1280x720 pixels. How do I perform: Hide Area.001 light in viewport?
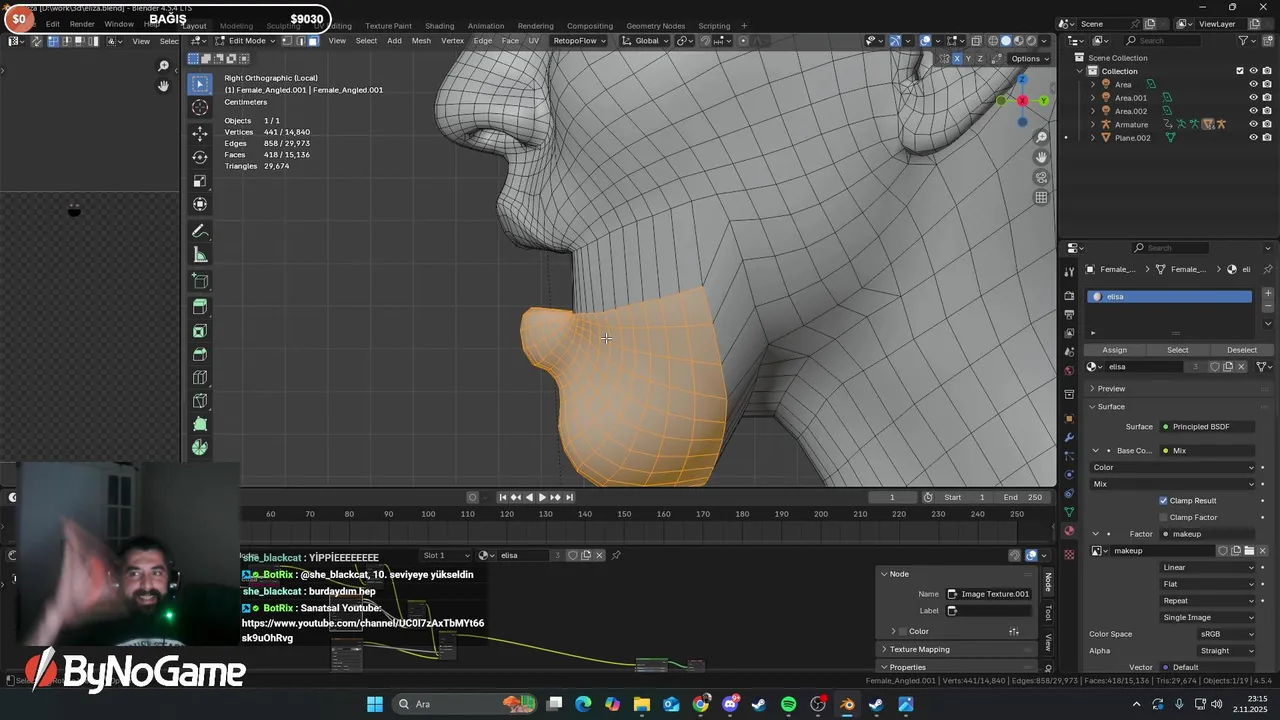(1253, 98)
